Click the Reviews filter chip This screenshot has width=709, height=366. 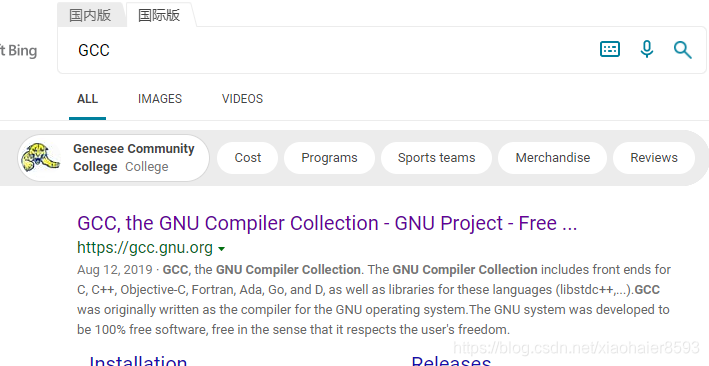[x=654, y=158]
